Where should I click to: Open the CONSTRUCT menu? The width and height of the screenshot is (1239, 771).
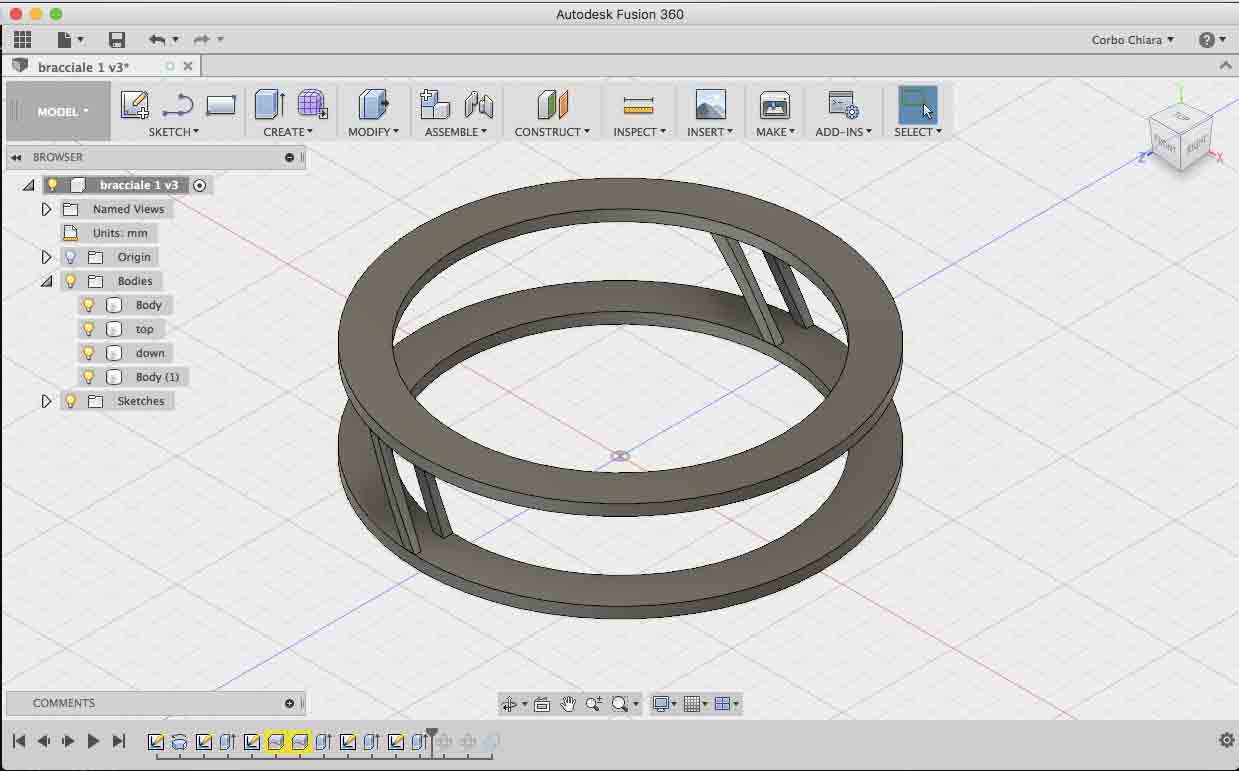tap(552, 132)
